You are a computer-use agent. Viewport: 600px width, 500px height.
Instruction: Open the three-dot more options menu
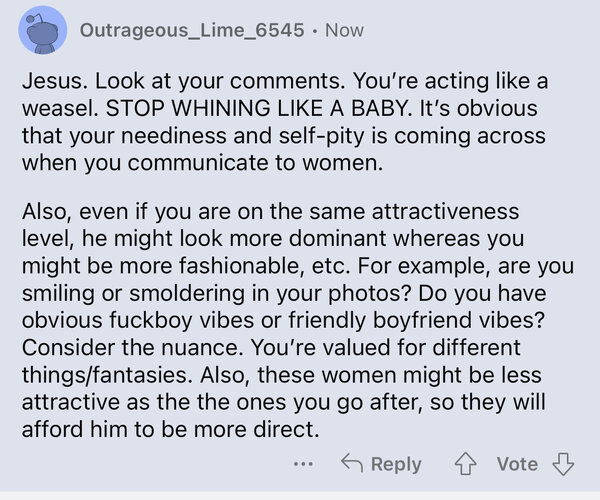[303, 464]
